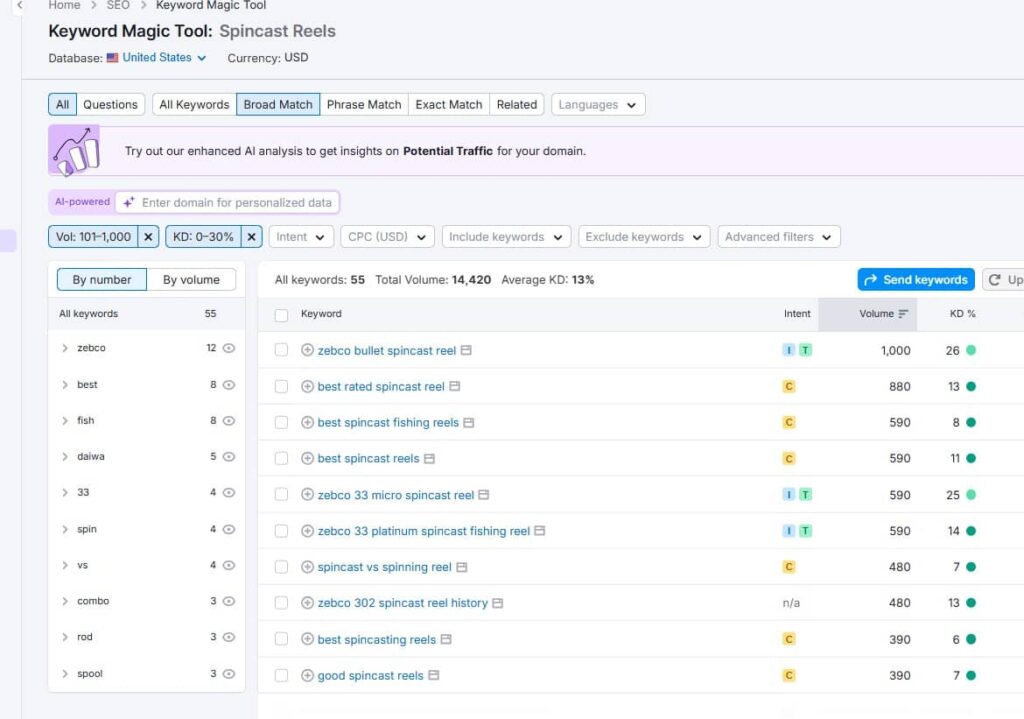Image resolution: width=1024 pixels, height=719 pixels.
Task: Switch sidebar sorting to "By volume"
Action: (x=192, y=279)
